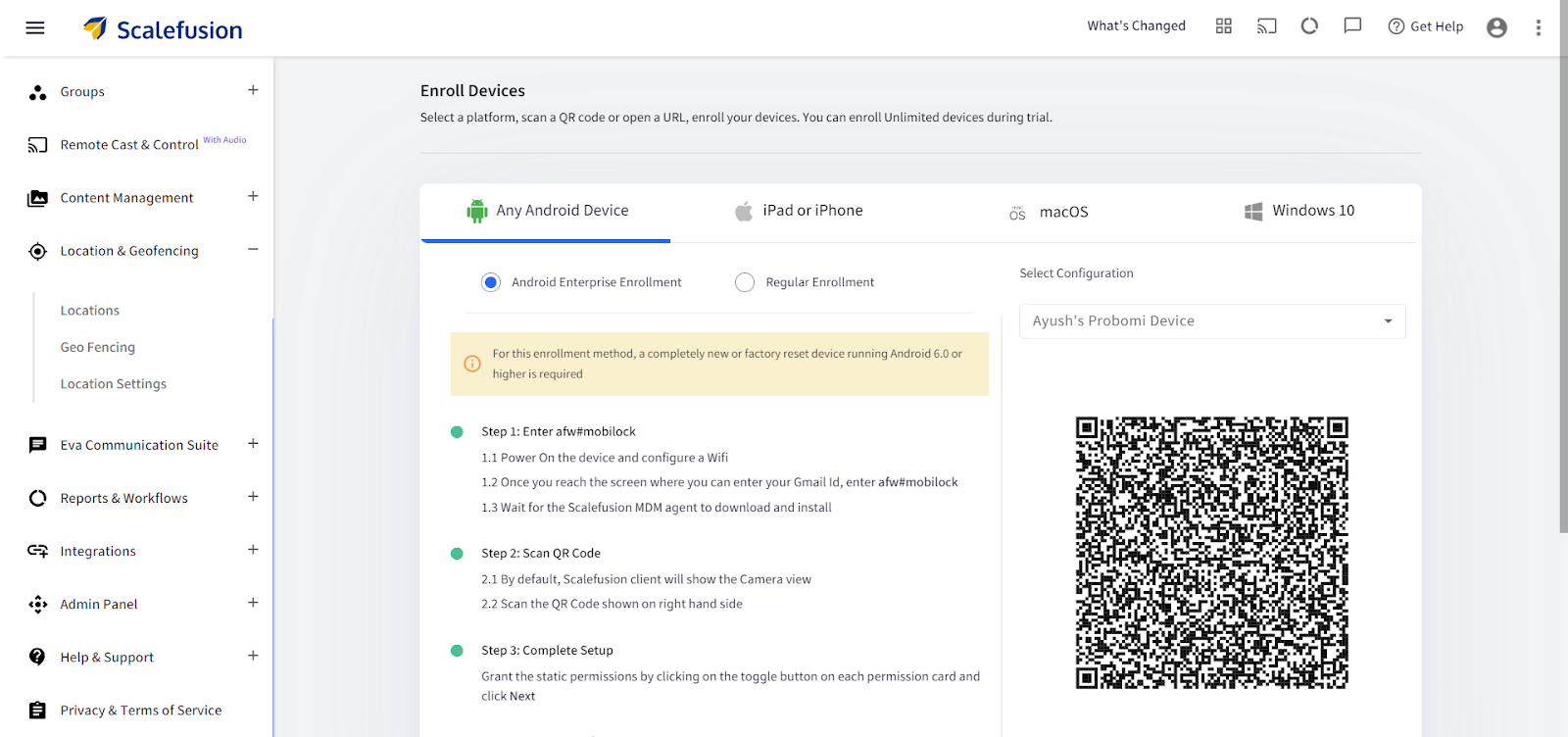Expand the Admin Panel section
This screenshot has width=1568, height=737.
click(x=253, y=602)
